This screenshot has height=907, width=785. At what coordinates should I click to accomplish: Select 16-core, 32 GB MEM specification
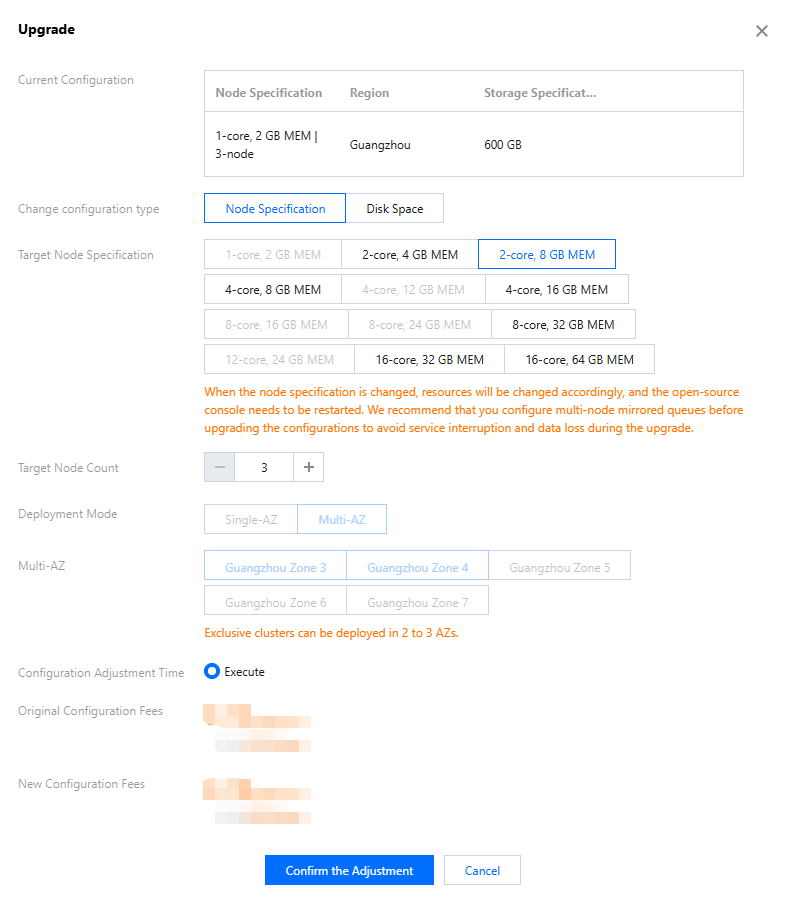tap(429, 360)
